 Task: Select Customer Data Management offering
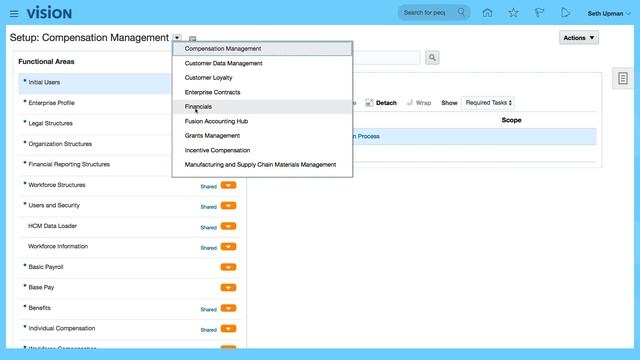click(x=262, y=63)
